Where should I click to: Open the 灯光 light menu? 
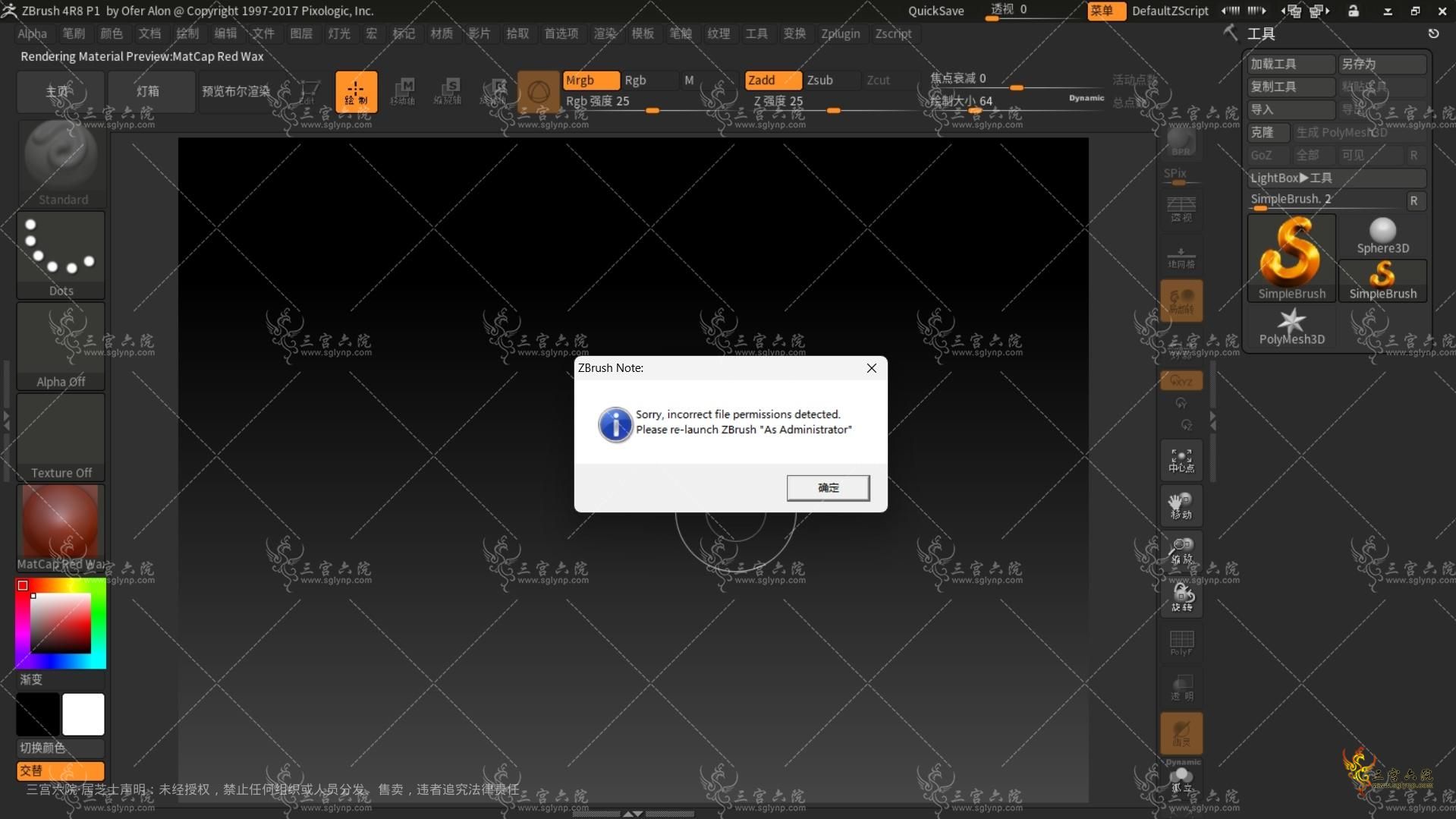click(339, 33)
